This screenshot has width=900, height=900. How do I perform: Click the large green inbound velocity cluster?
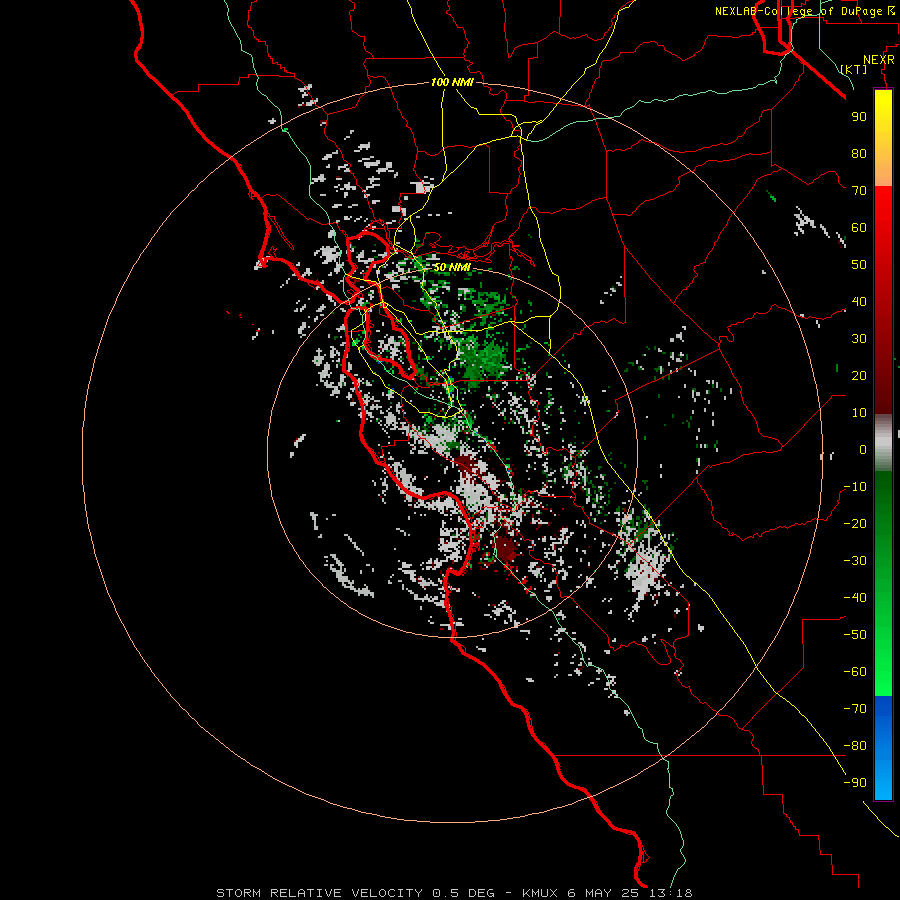click(484, 359)
